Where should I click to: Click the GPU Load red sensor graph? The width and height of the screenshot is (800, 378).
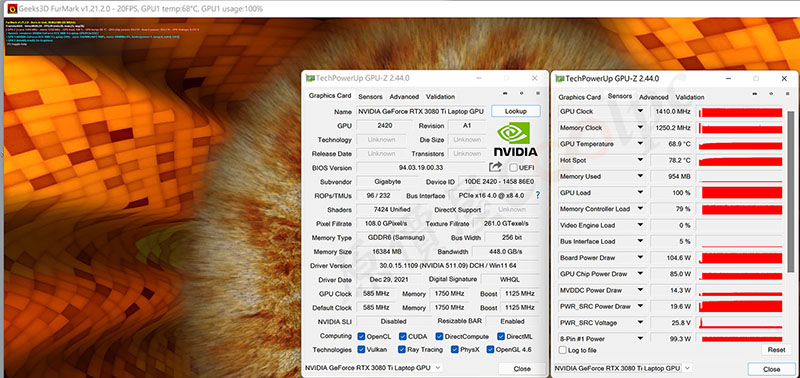740,193
